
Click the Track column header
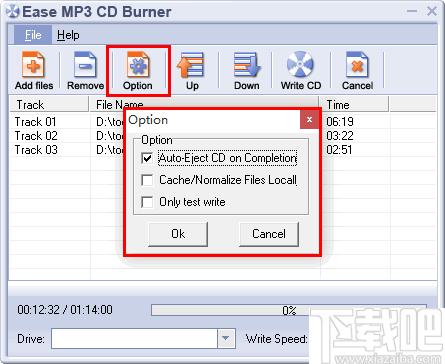pos(49,105)
